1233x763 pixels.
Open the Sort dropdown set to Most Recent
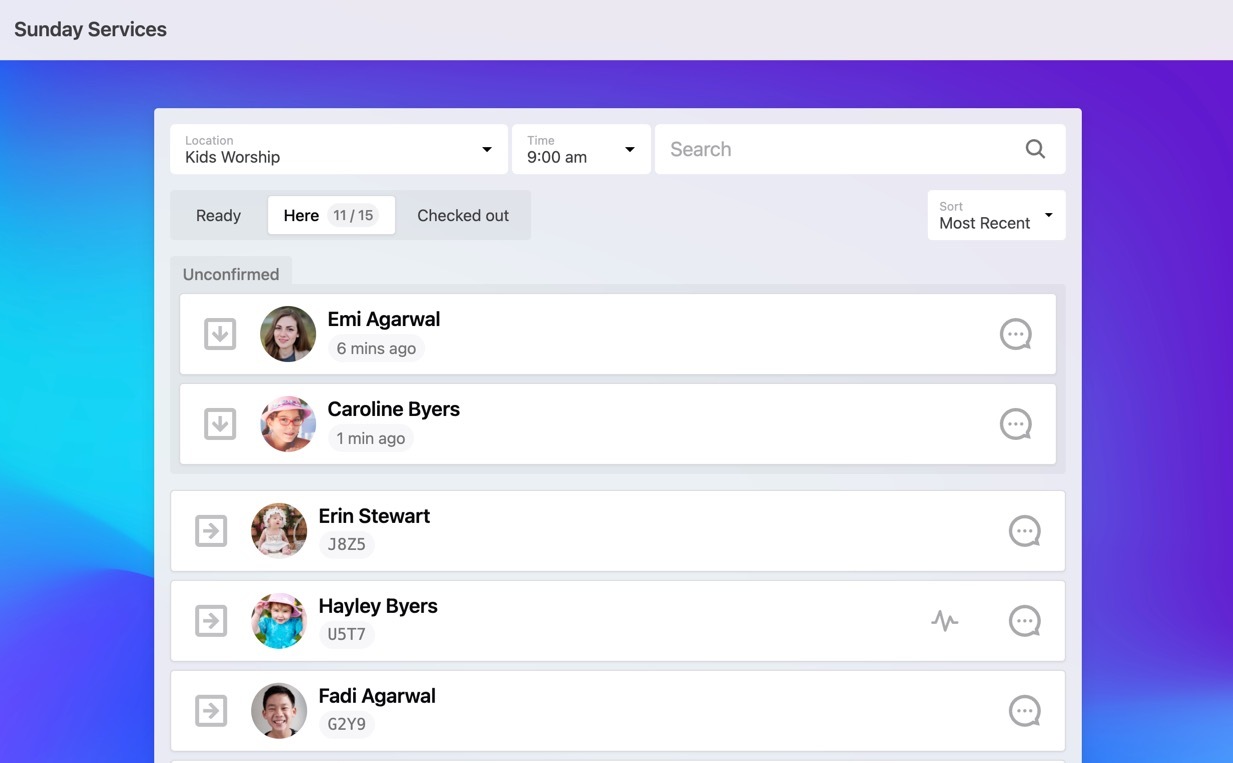[x=995, y=215]
